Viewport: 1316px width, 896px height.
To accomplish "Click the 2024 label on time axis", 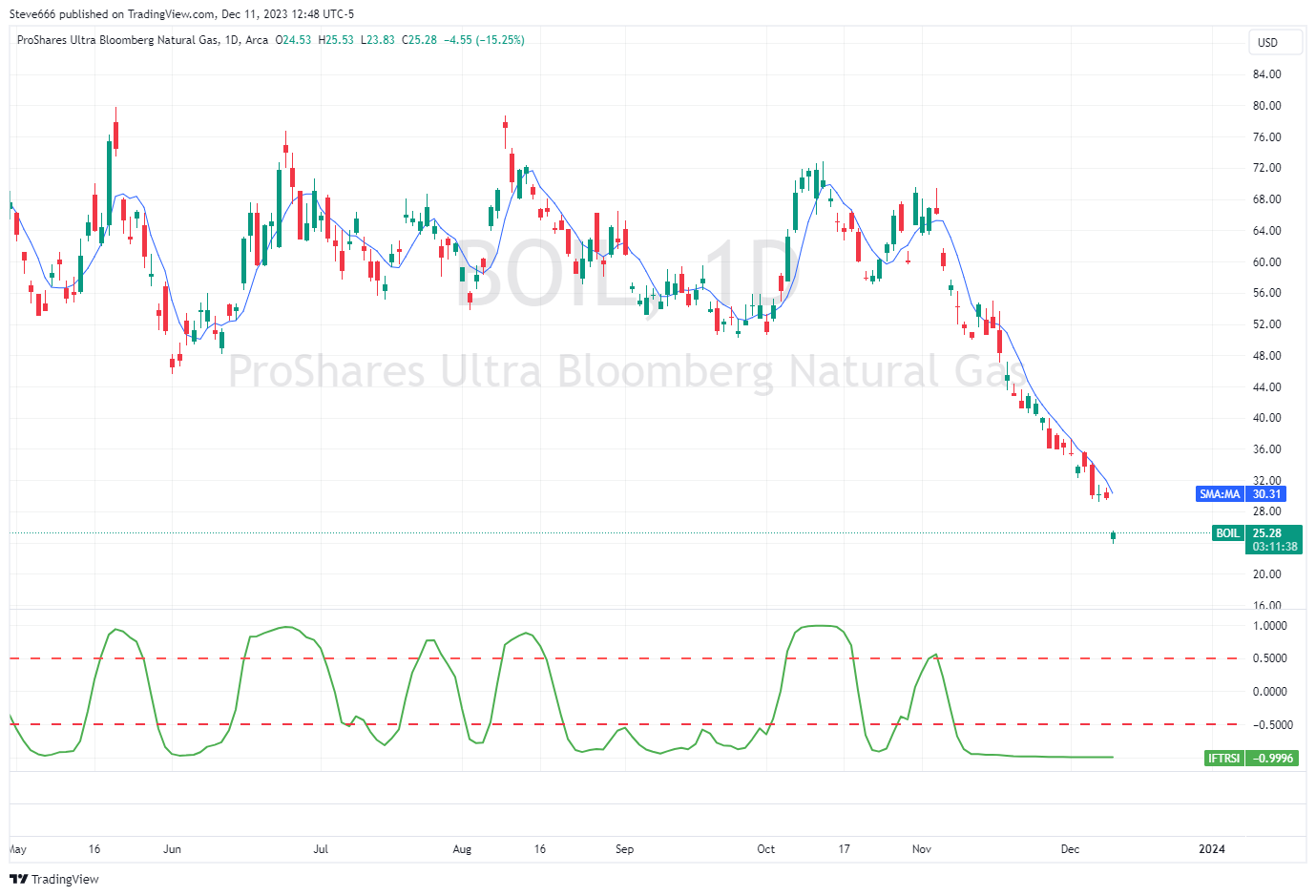I will point(1212,849).
